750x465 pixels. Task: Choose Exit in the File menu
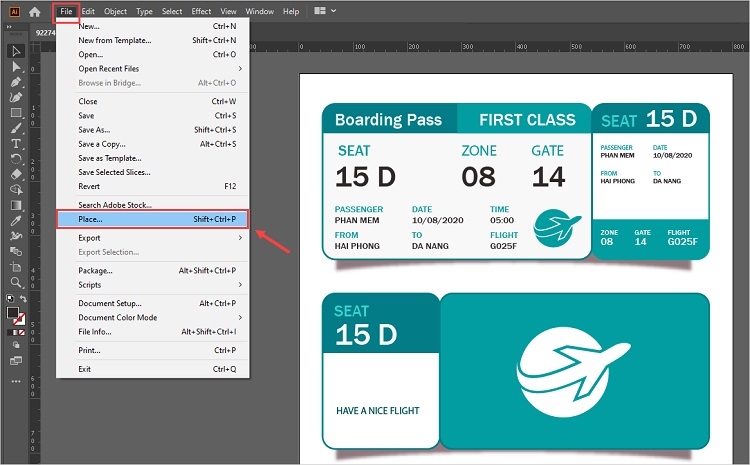[153, 369]
